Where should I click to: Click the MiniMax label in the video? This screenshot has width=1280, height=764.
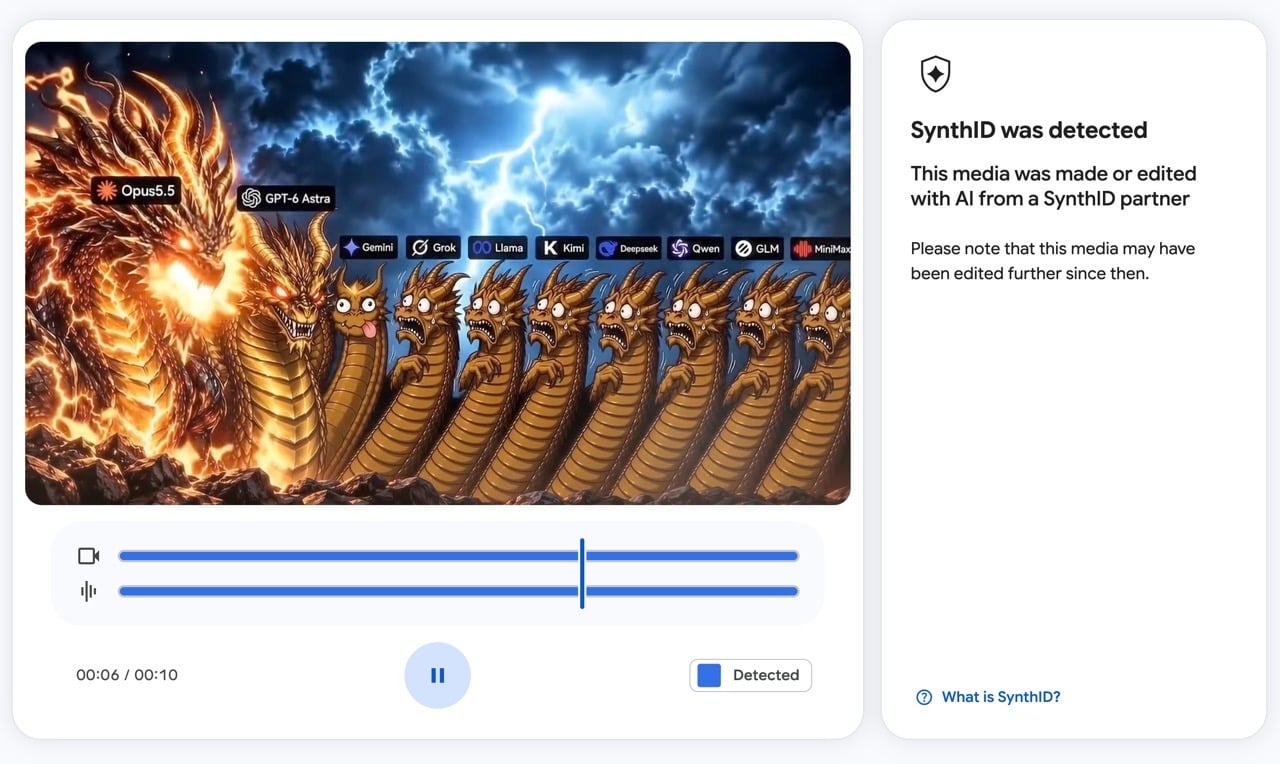(821, 248)
